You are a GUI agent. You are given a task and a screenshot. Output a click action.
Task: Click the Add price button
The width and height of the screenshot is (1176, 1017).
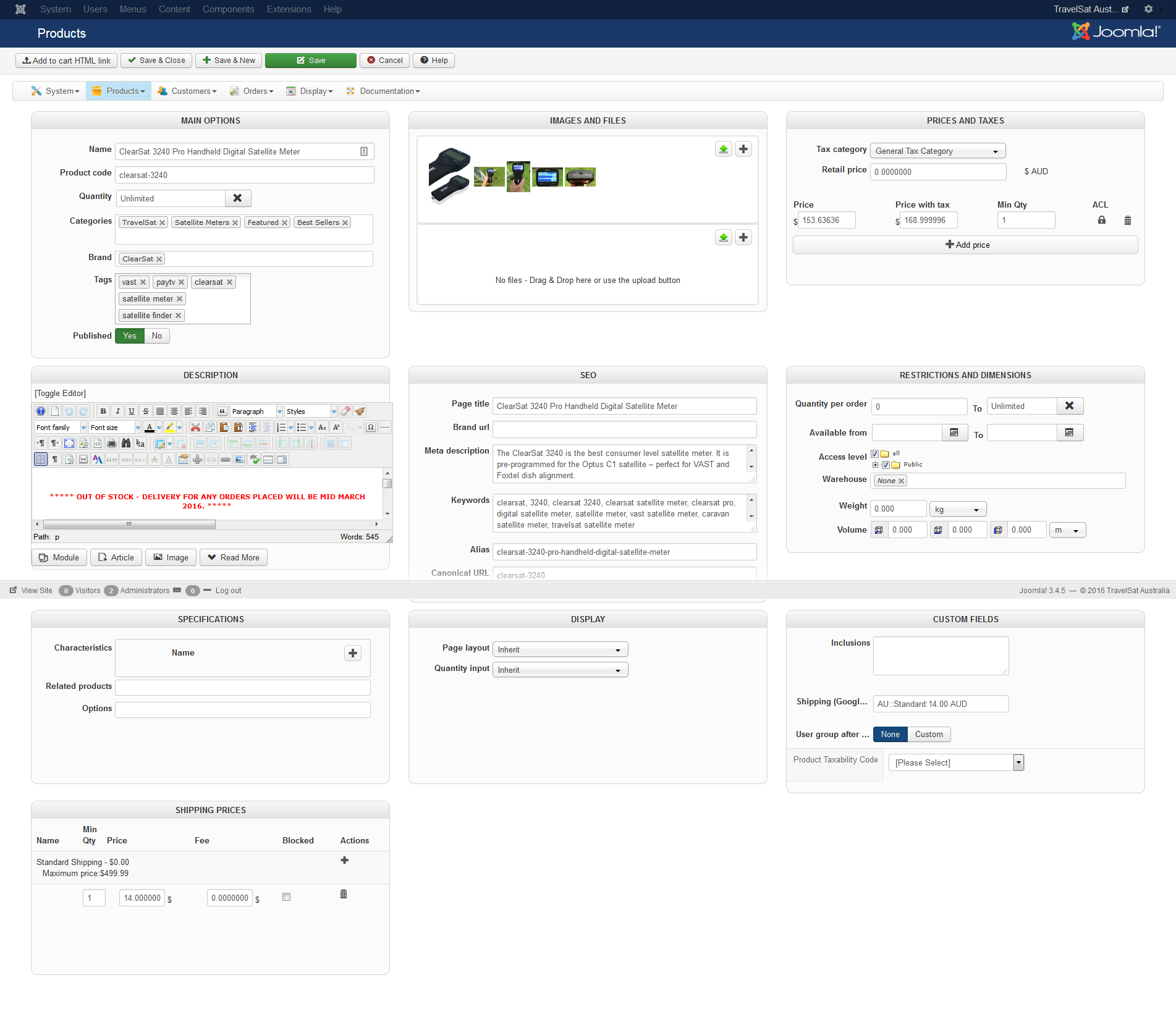pyautogui.click(x=965, y=245)
